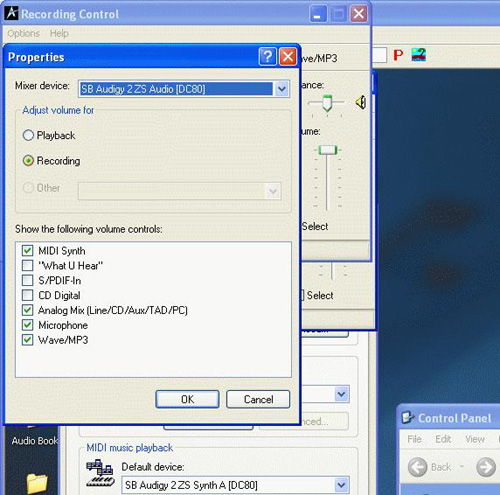The image size is (500, 495).
Task: Click the Cancel button in Properties
Action: tap(258, 399)
